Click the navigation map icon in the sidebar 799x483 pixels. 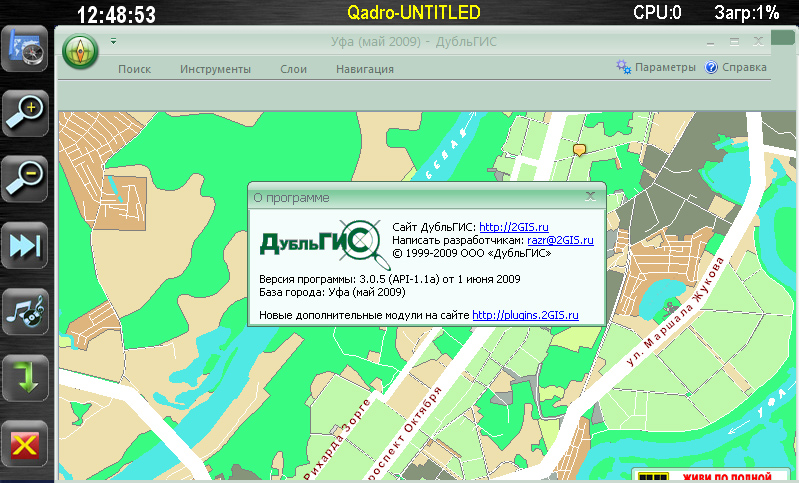(x=24, y=50)
